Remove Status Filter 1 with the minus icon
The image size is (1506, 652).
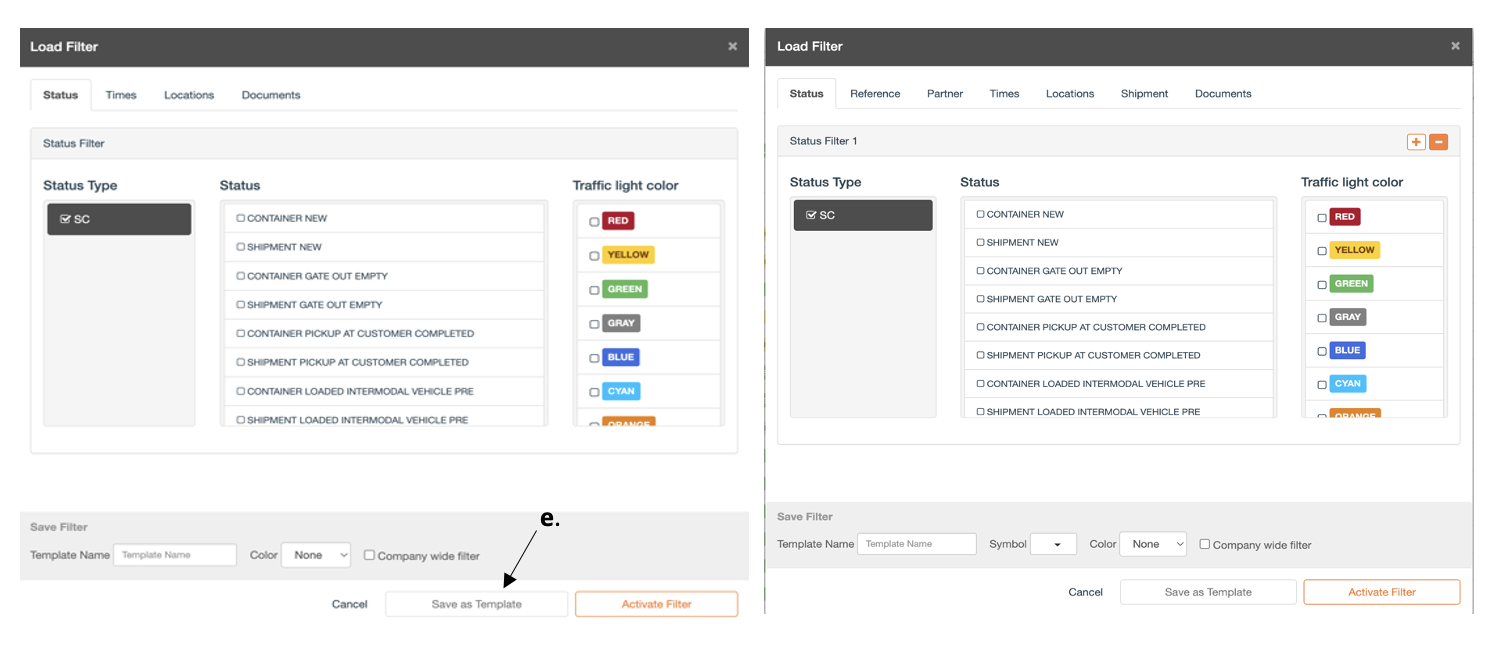(x=1439, y=142)
